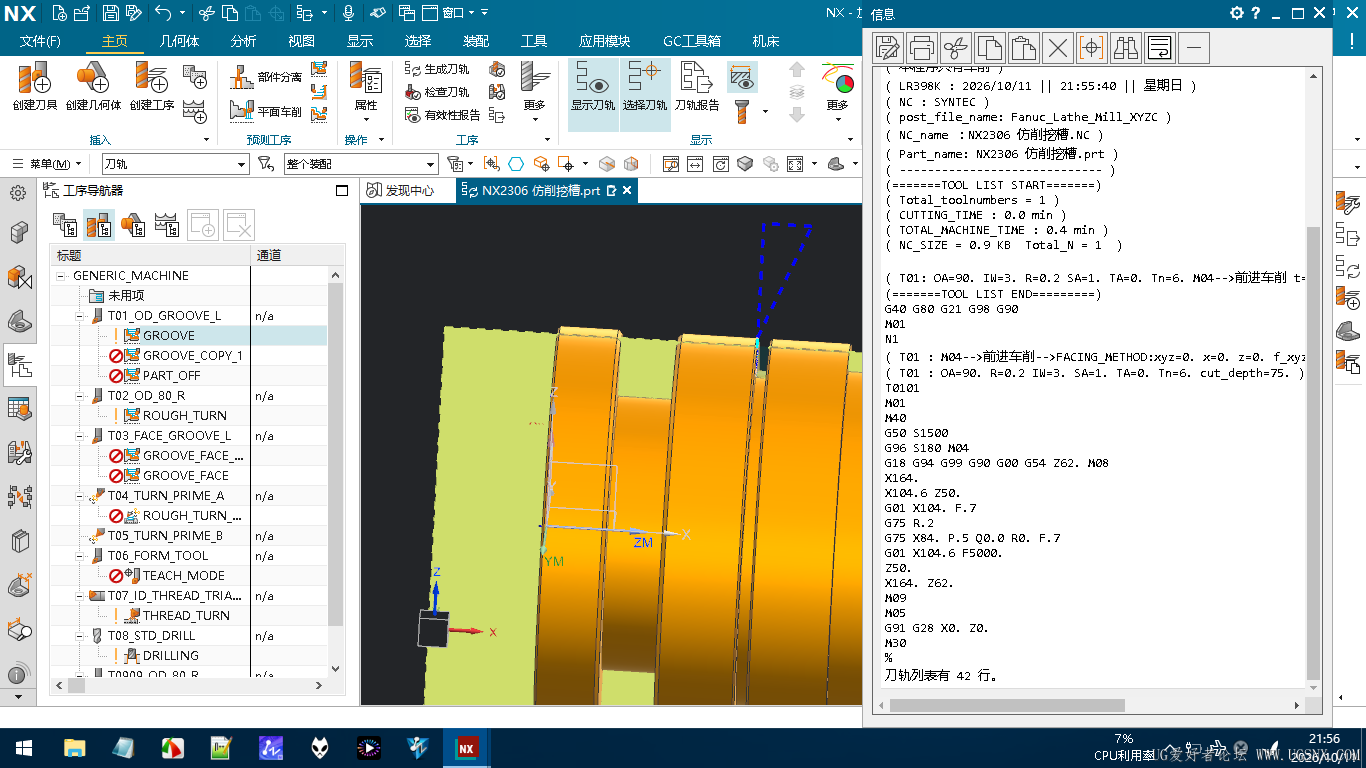1366x768 pixels.
Task: Collapse the T01_OD_GROOVE_L tree node
Action: (82, 315)
